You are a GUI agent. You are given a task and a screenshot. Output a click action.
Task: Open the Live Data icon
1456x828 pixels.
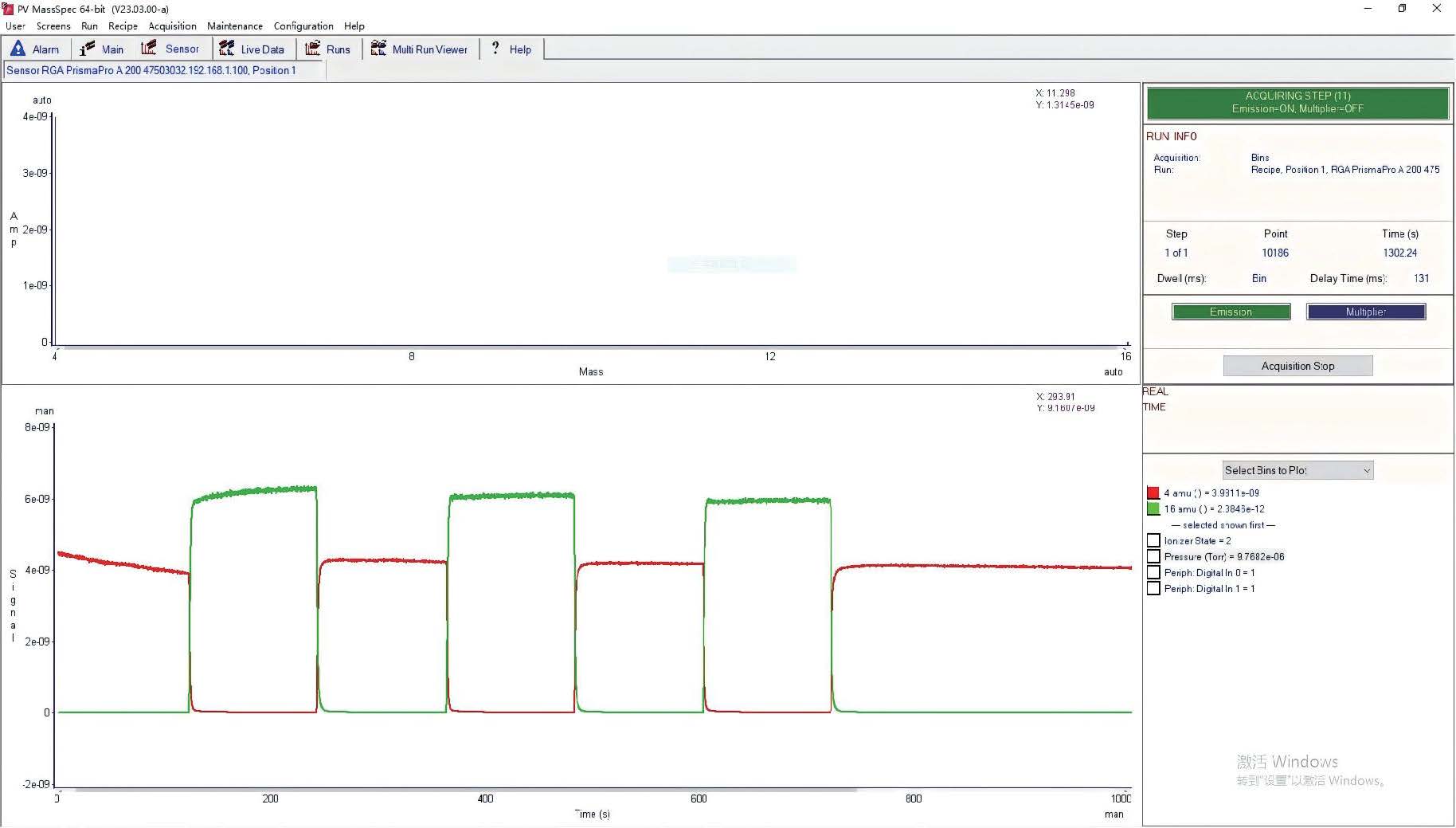(x=227, y=49)
